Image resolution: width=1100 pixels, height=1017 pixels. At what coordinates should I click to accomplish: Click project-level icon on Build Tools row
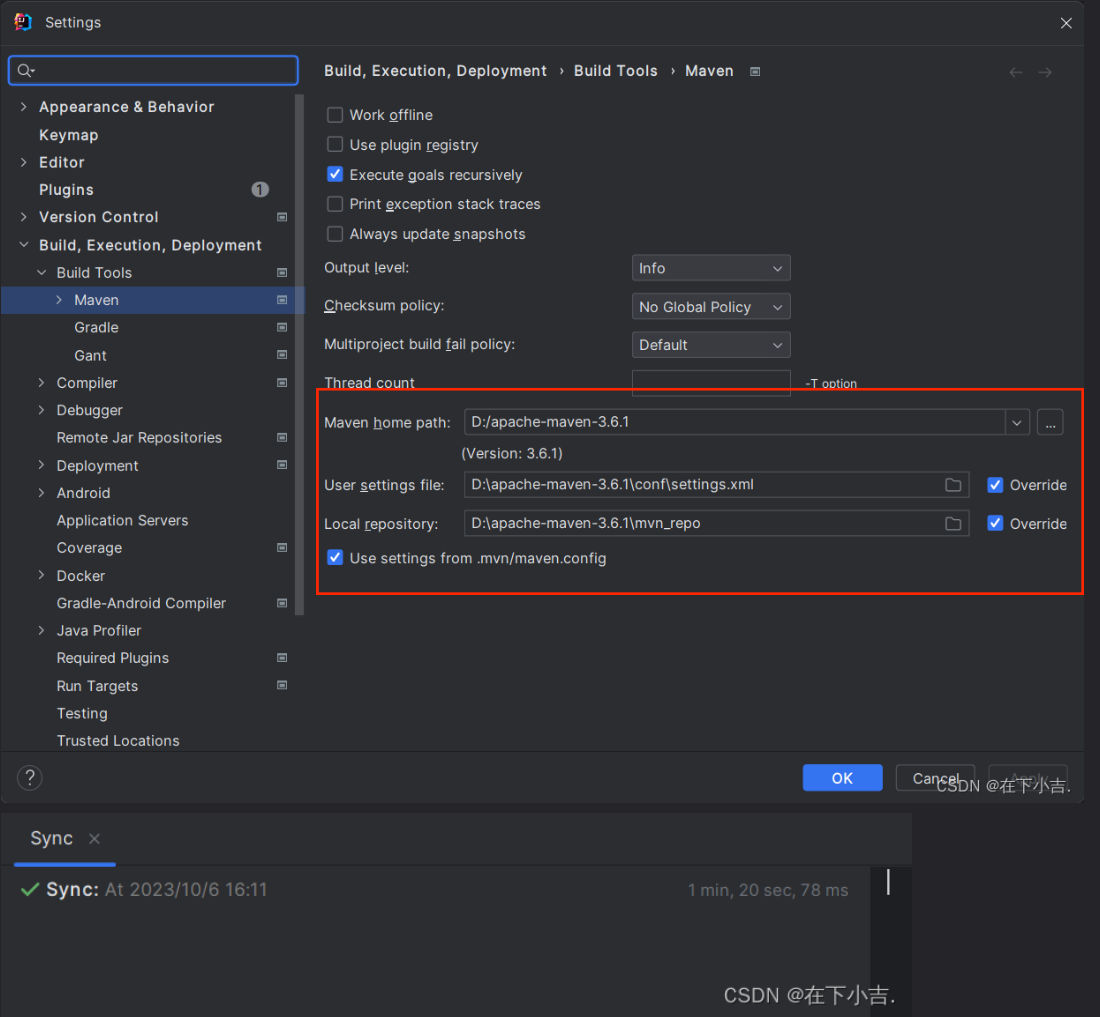[282, 273]
